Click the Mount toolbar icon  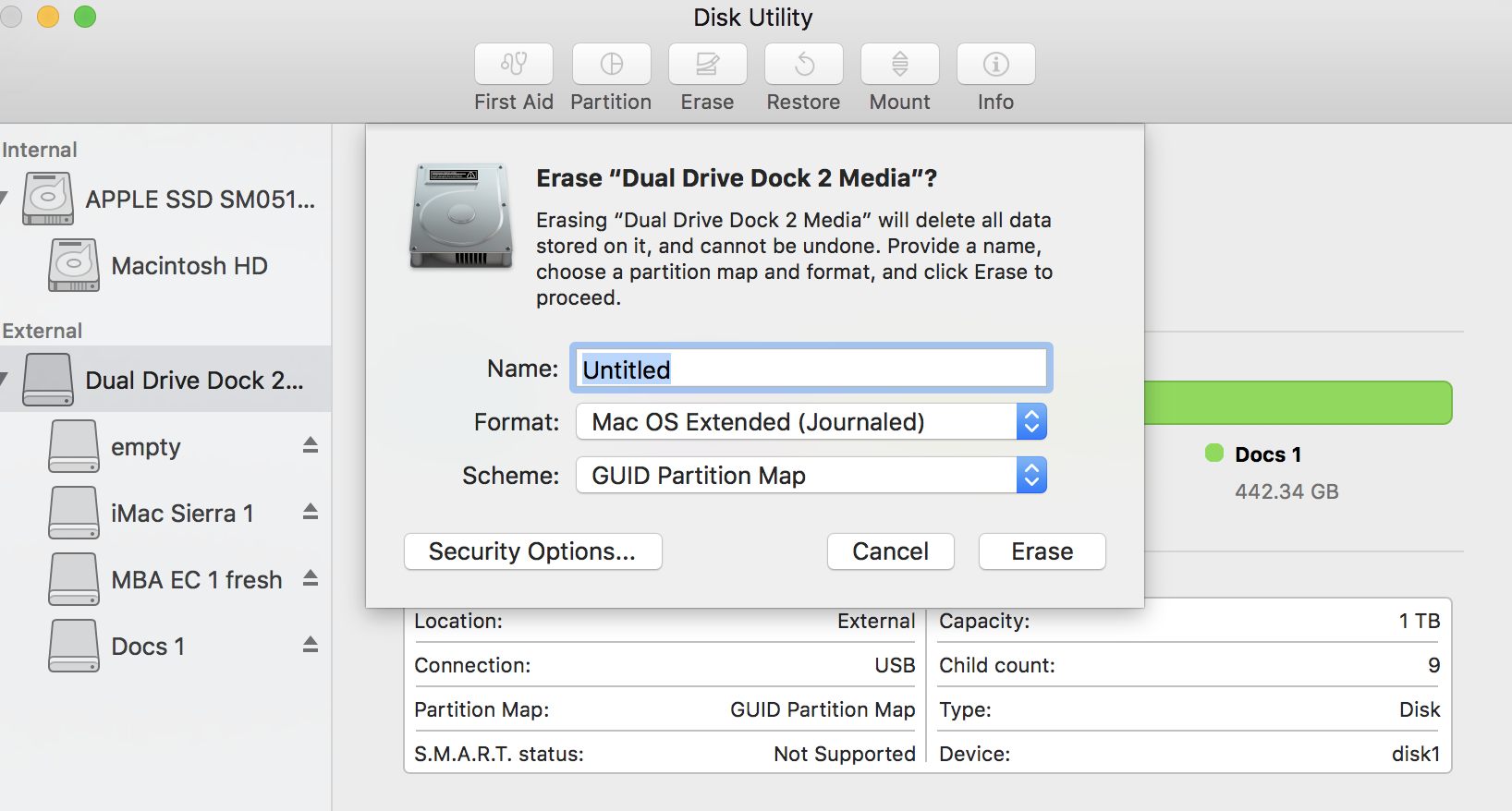click(899, 65)
